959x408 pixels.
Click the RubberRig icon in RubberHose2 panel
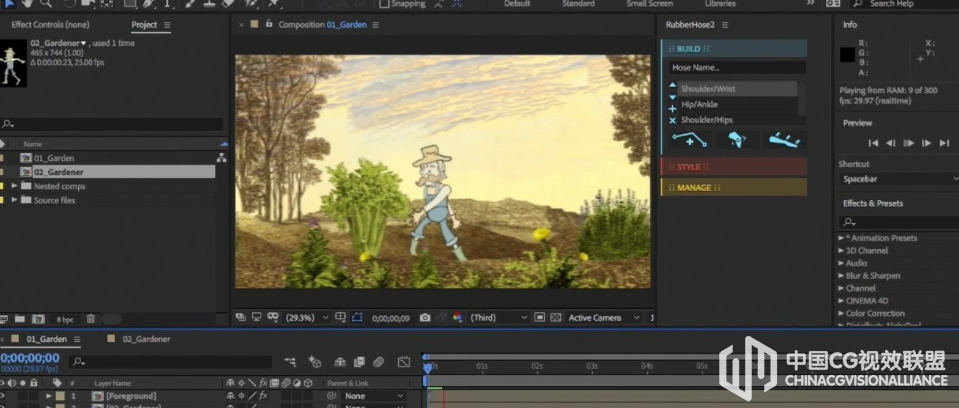click(784, 140)
